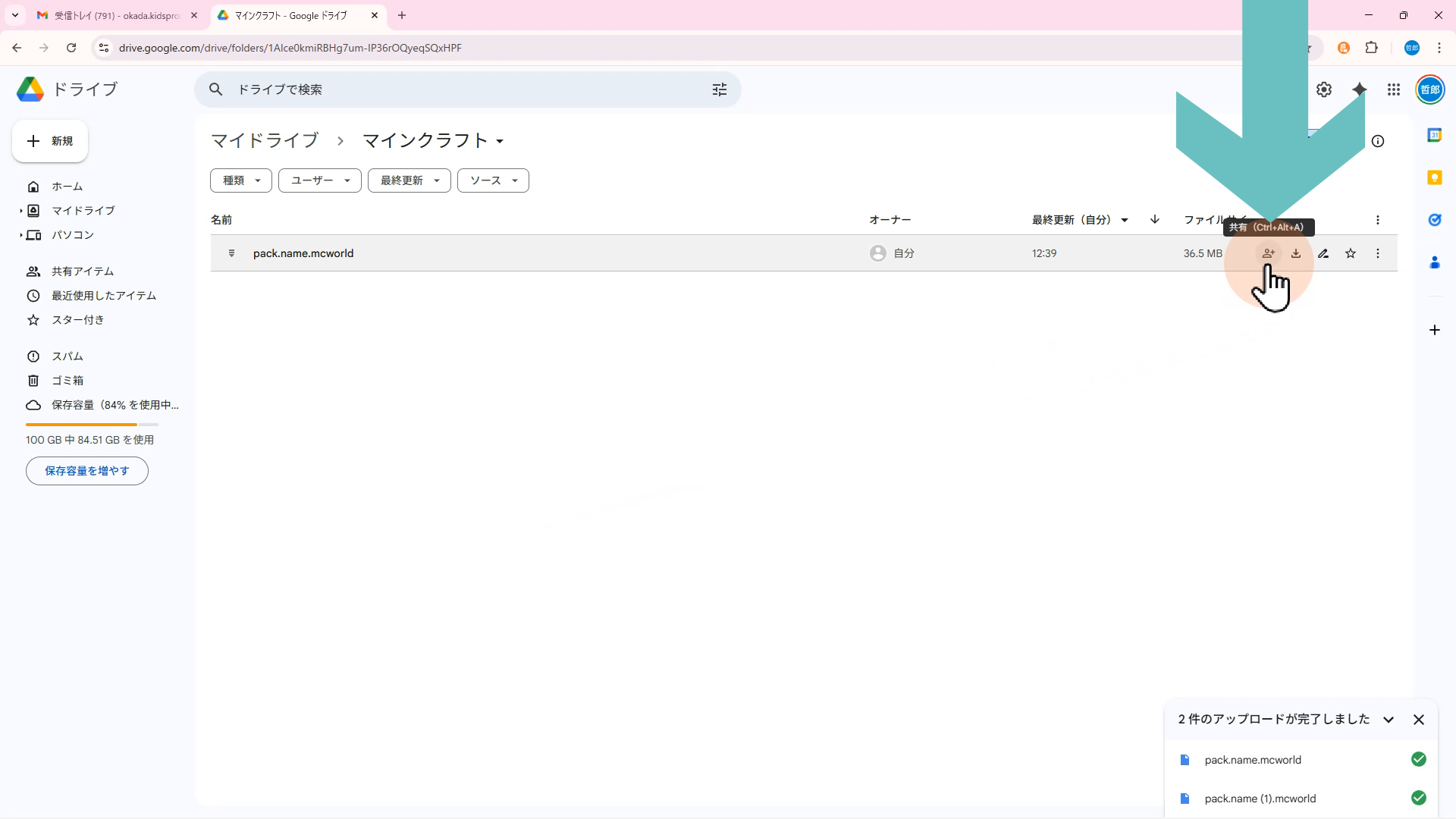Open advanced search filter options icon
This screenshot has height=819, width=1456.
[720, 89]
